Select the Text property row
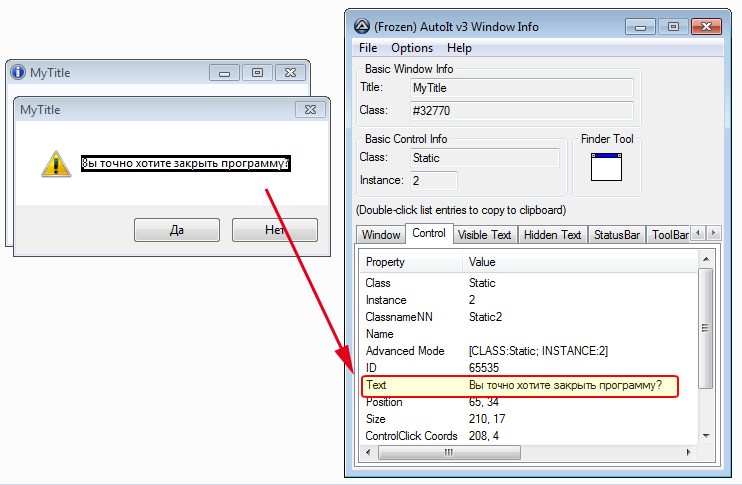 tap(520, 385)
